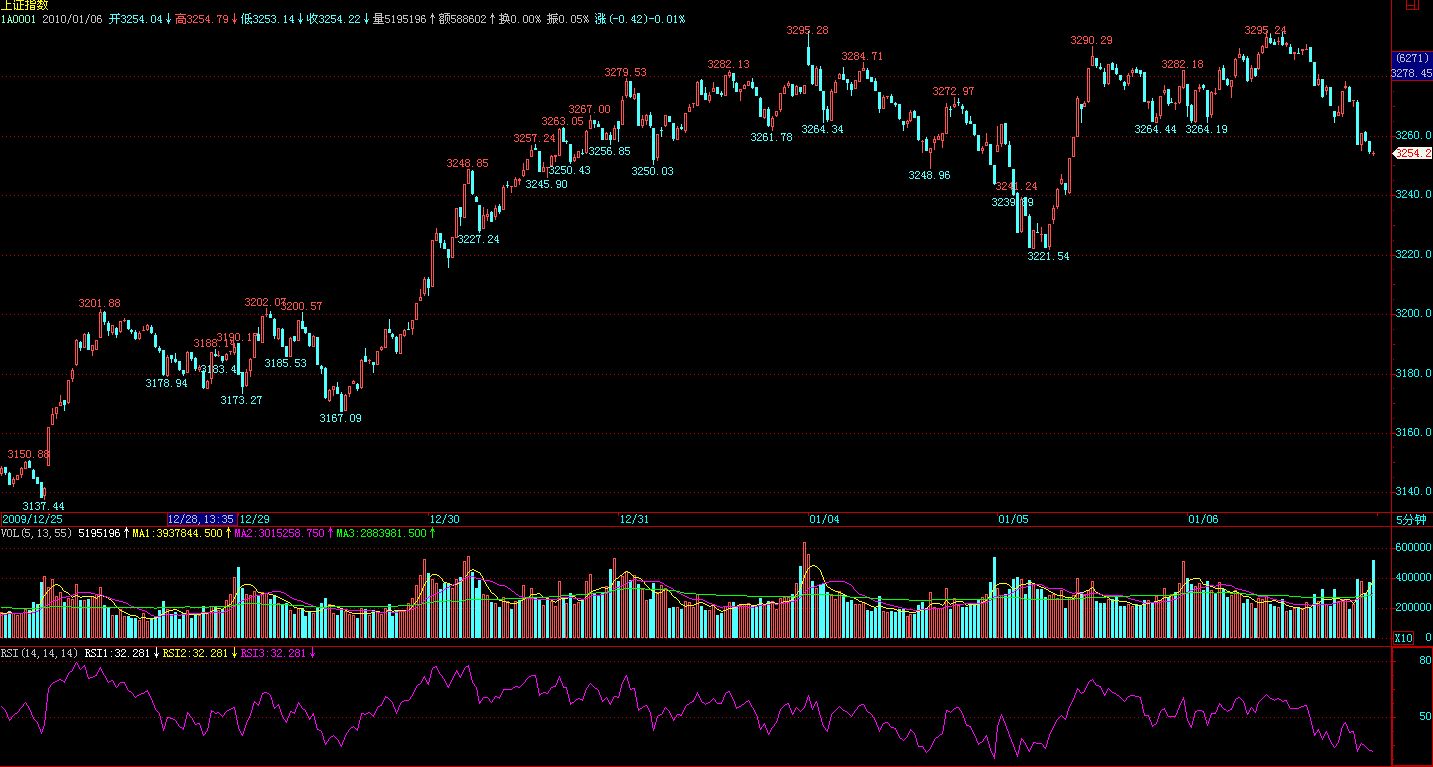This screenshot has width=1433, height=767.
Task: Click the RSI1:32.281 value
Action: (117, 653)
